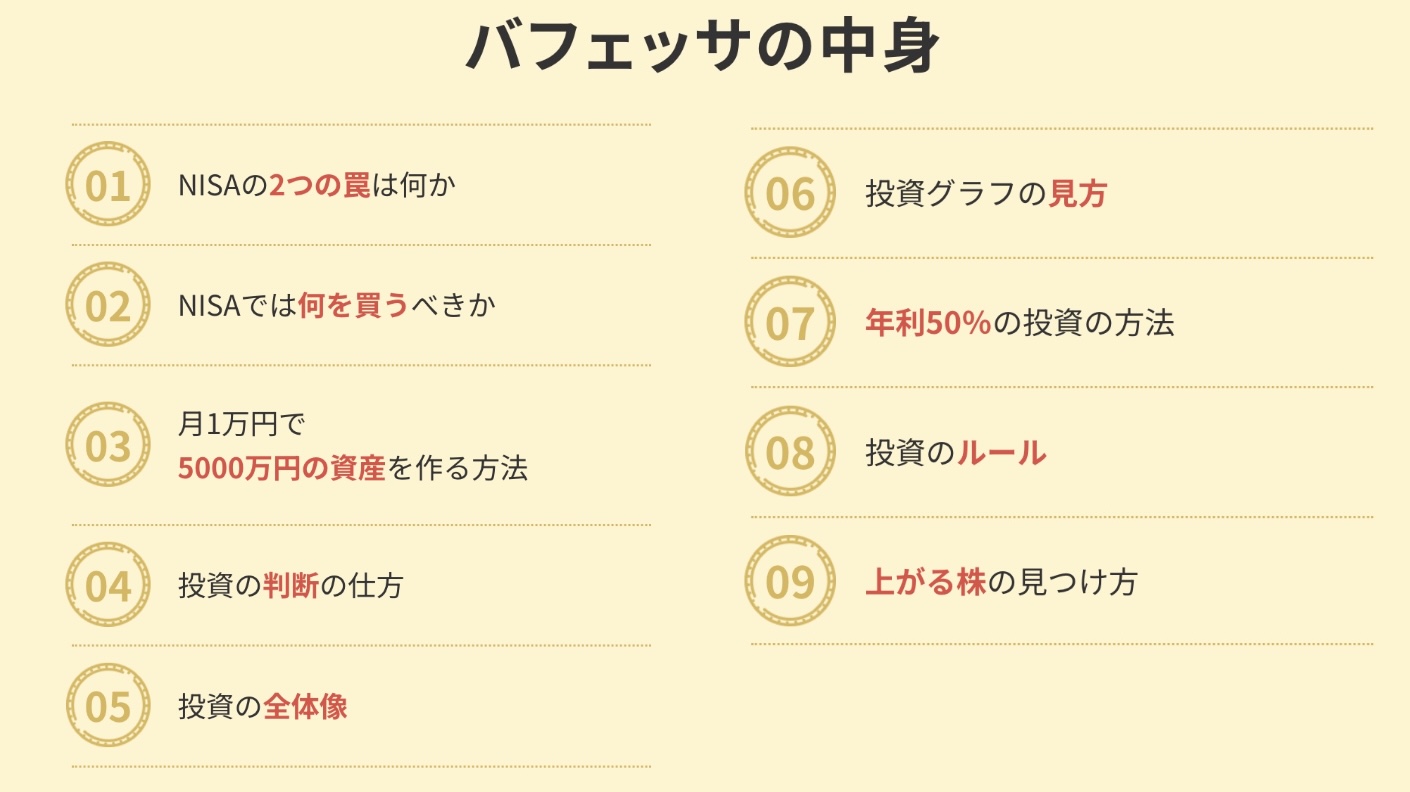Select the 03 circular number badge
Image resolution: width=1410 pixels, height=792 pixels.
tap(108, 446)
